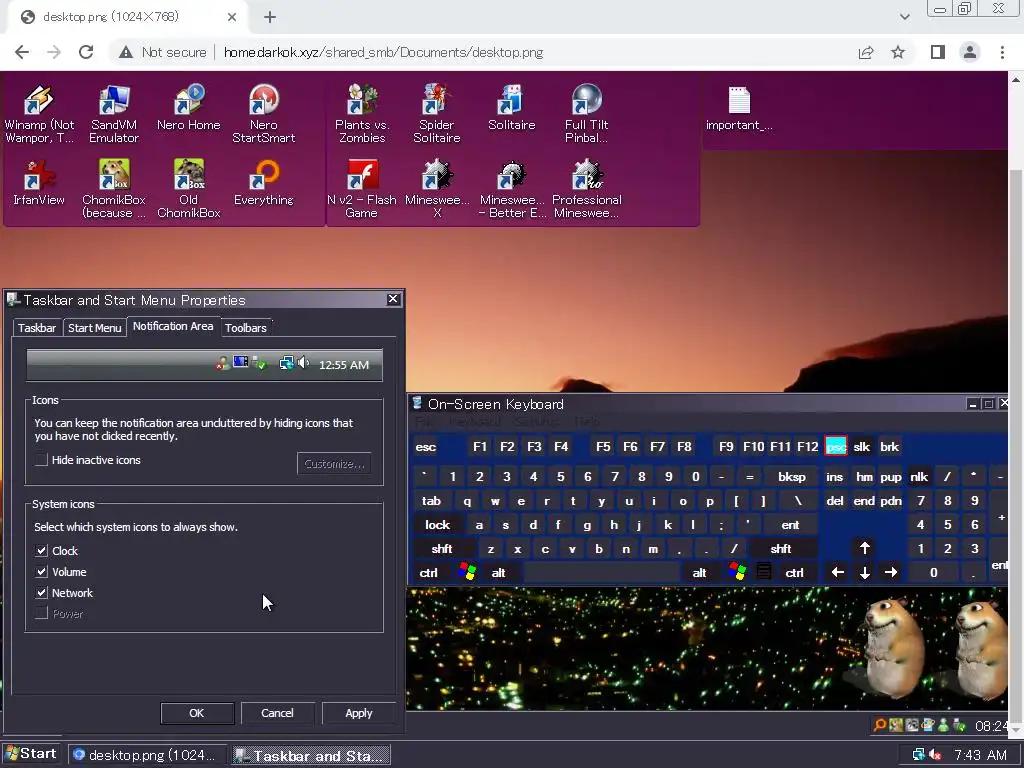Open Nero StartSmart shortcut
The height and width of the screenshot is (768, 1024).
pos(264,114)
